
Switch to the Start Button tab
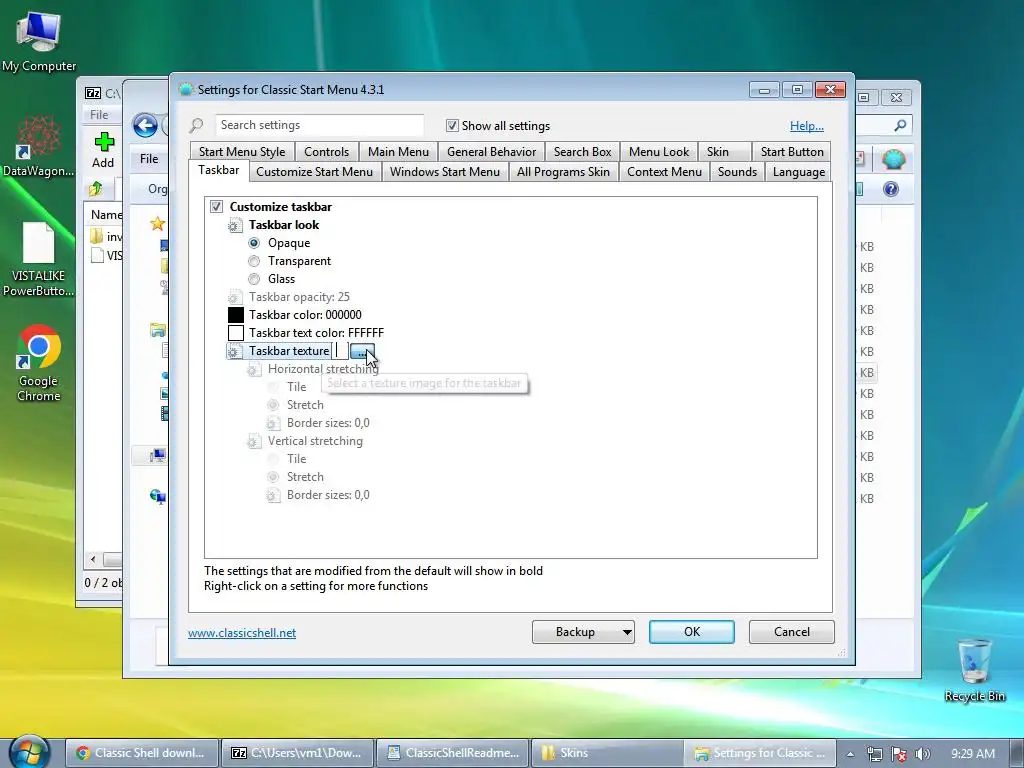(x=792, y=152)
